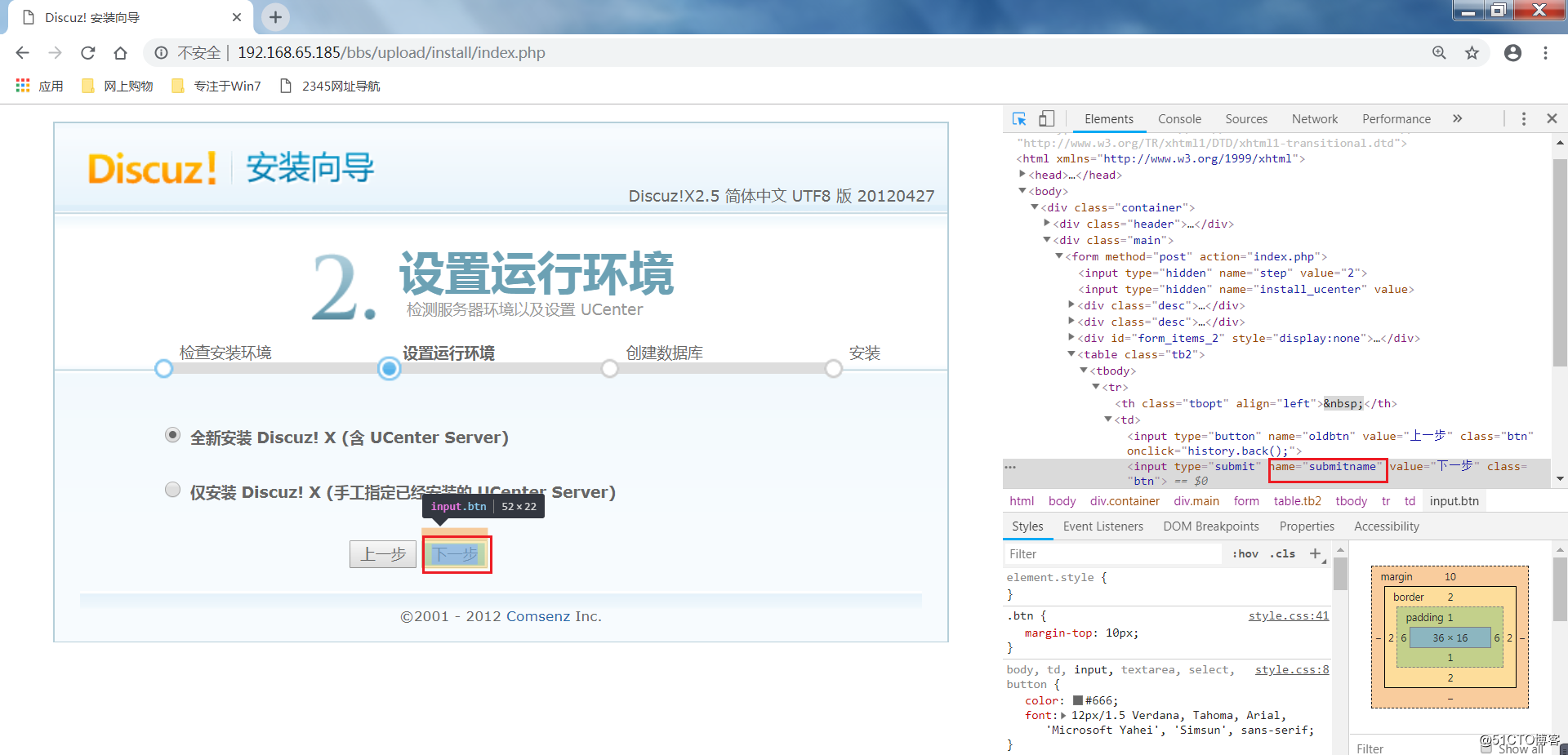Open the user profile icon

point(1512,53)
